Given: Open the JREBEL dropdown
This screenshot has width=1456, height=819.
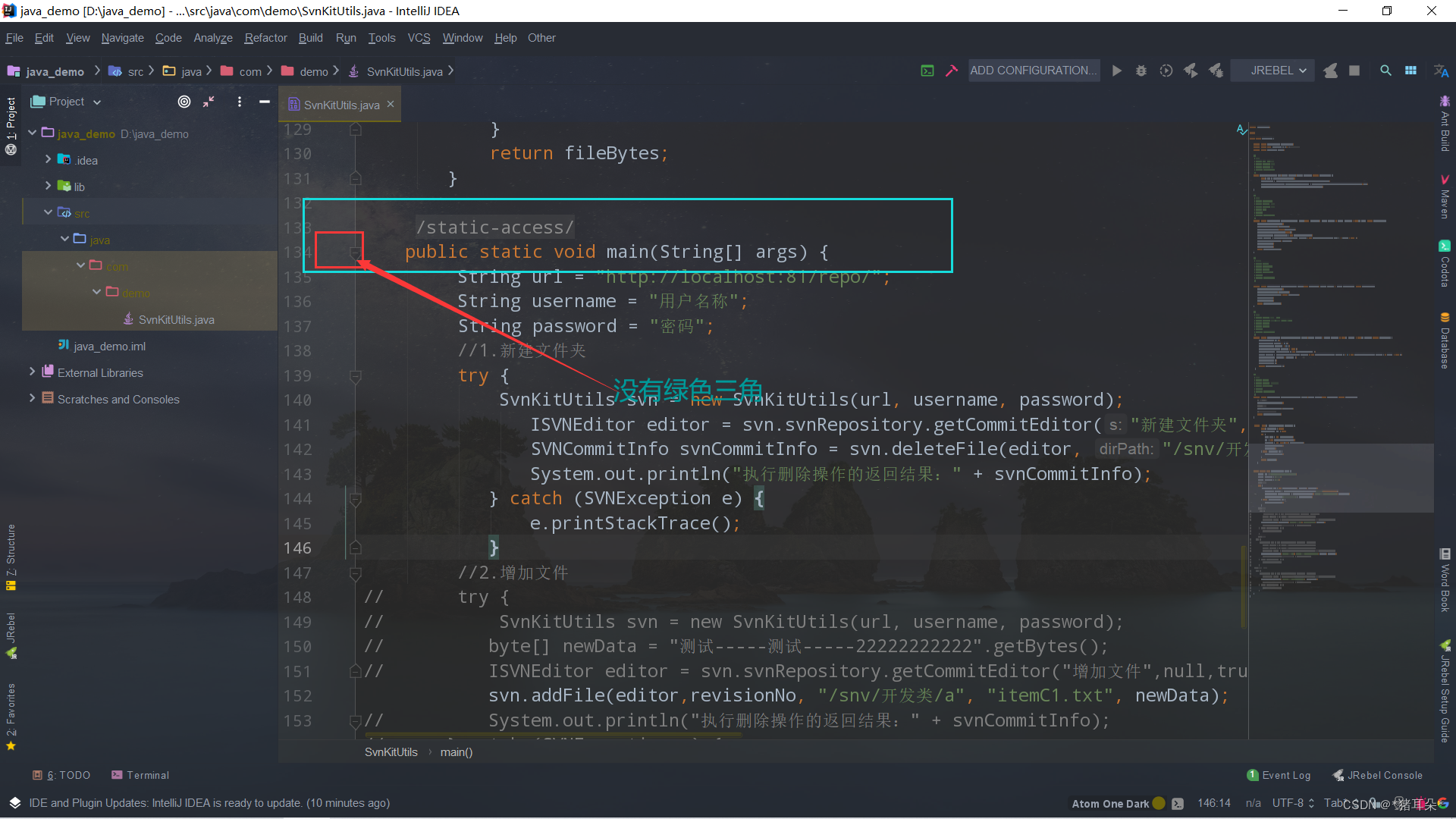Looking at the screenshot, I should (1279, 71).
